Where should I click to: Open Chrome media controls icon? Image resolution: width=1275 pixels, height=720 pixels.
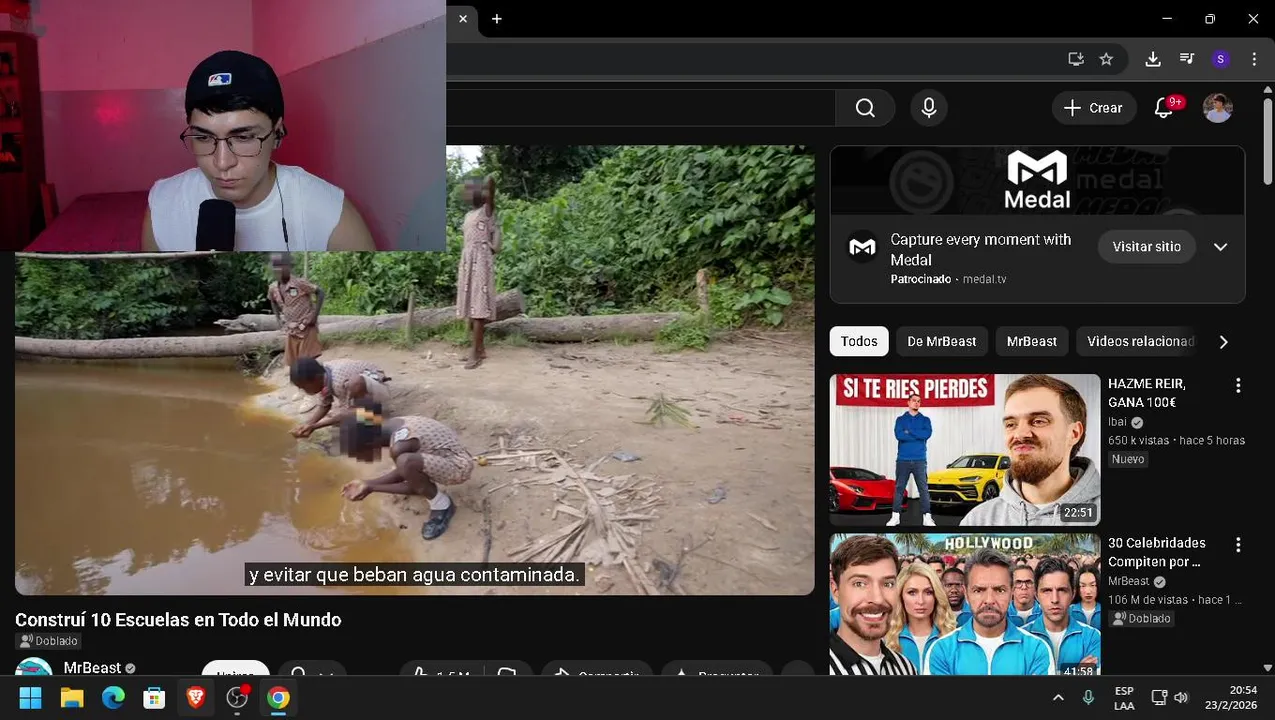[1187, 59]
